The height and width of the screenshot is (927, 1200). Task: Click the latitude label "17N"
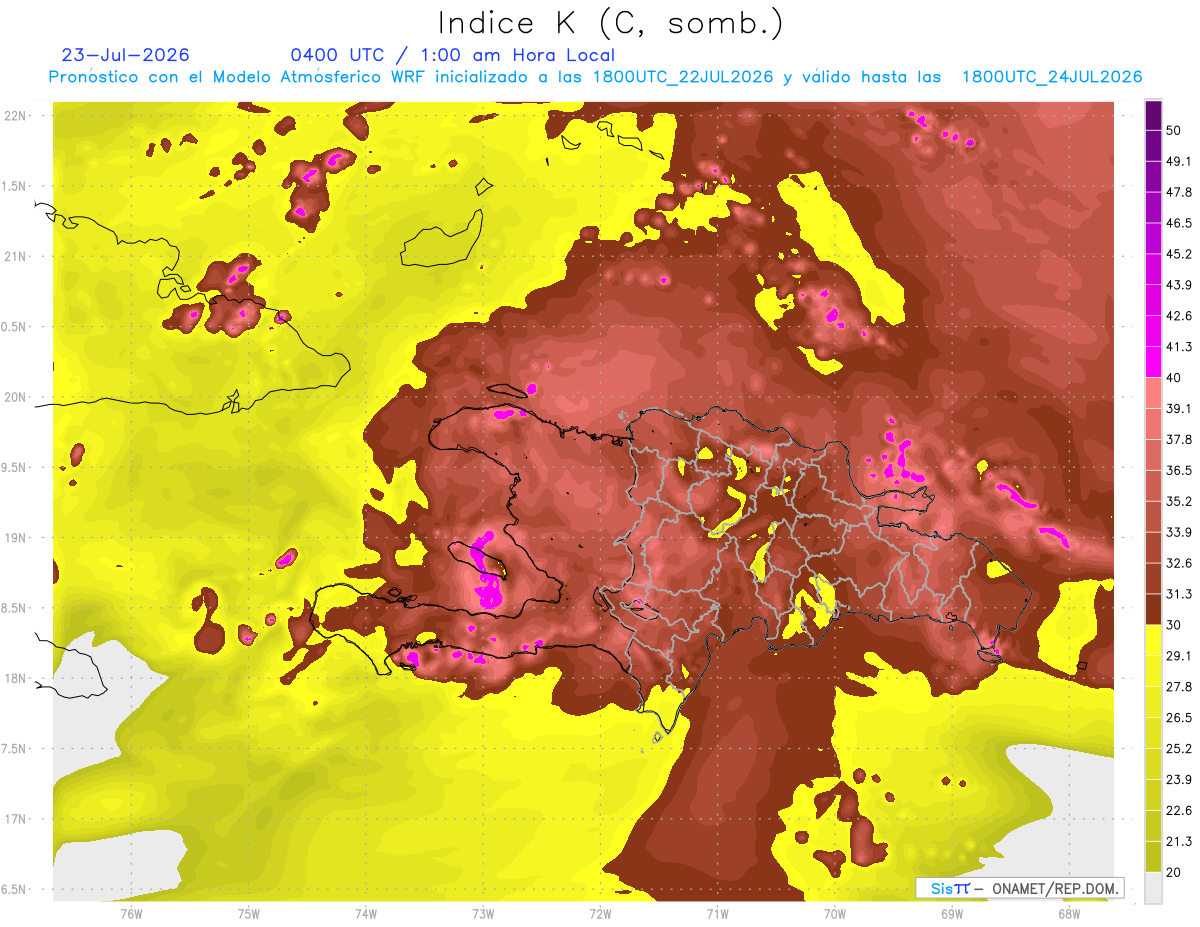coord(15,819)
